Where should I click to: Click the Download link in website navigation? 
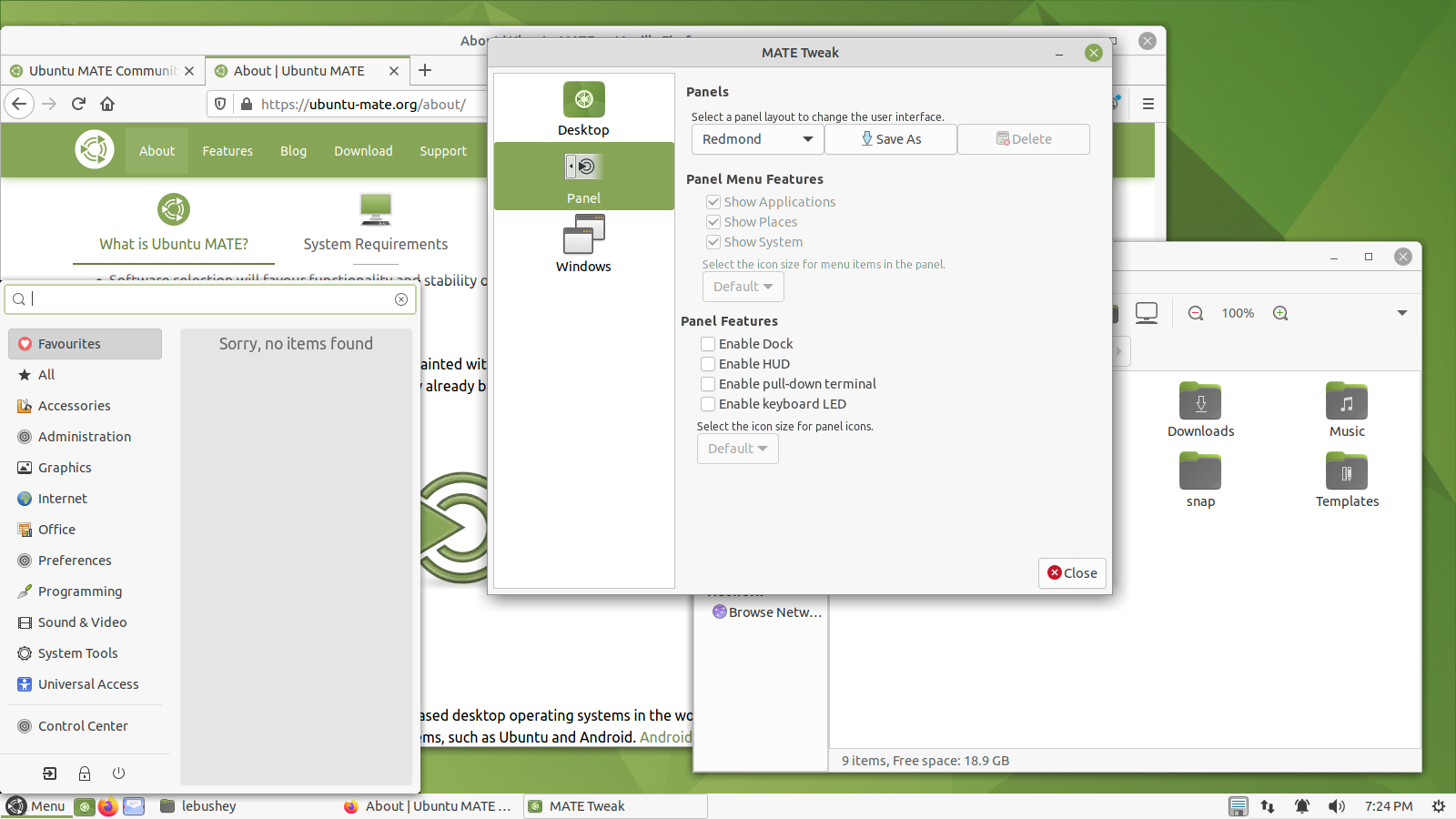click(x=363, y=151)
